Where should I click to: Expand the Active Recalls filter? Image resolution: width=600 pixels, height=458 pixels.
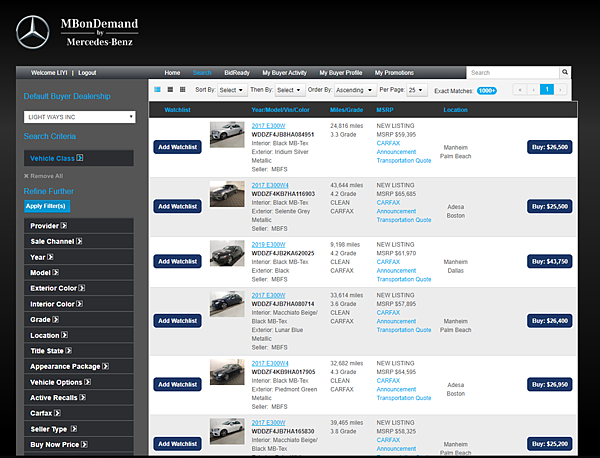click(79, 398)
